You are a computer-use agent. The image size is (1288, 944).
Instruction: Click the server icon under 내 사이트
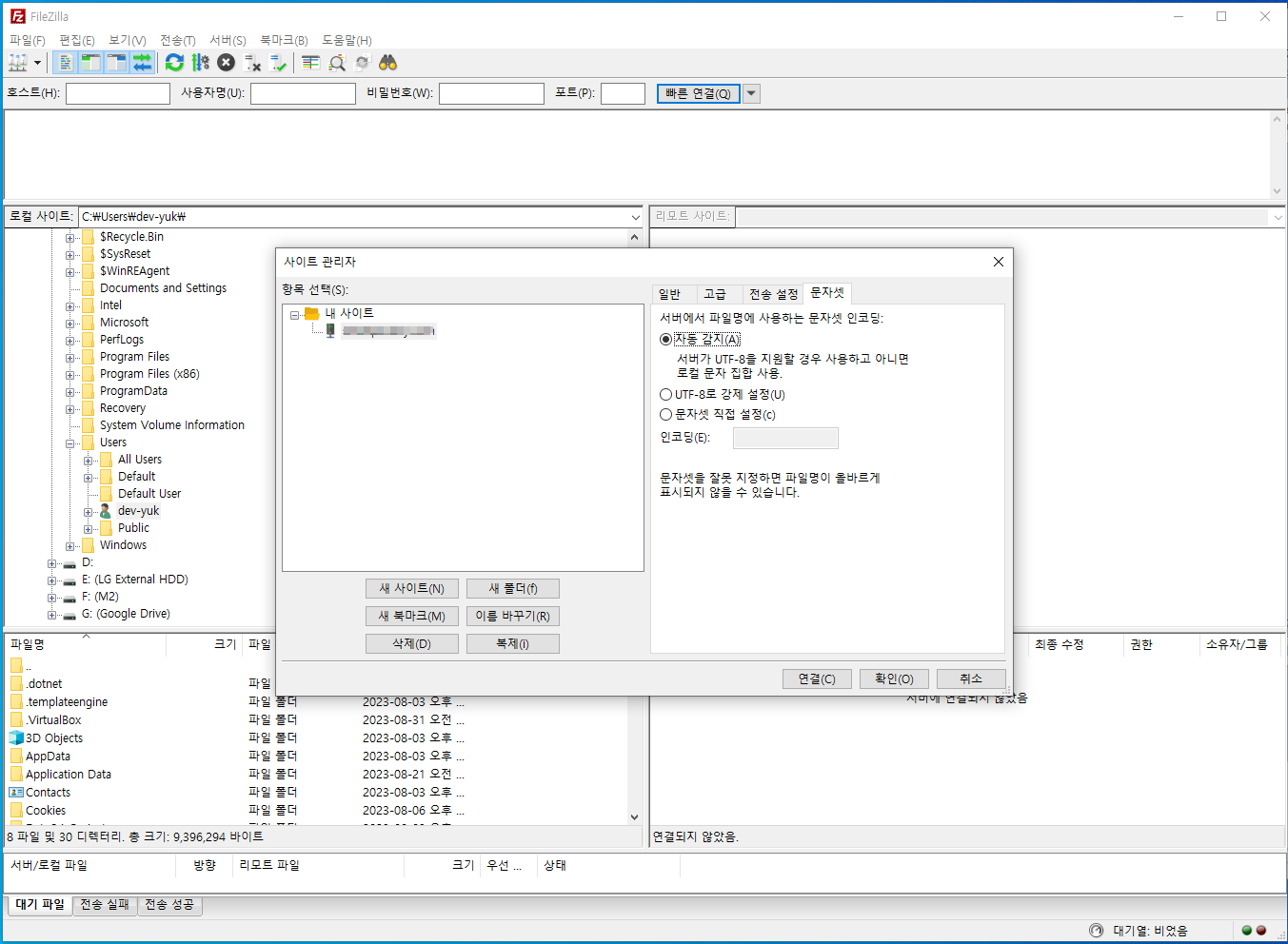[330, 330]
